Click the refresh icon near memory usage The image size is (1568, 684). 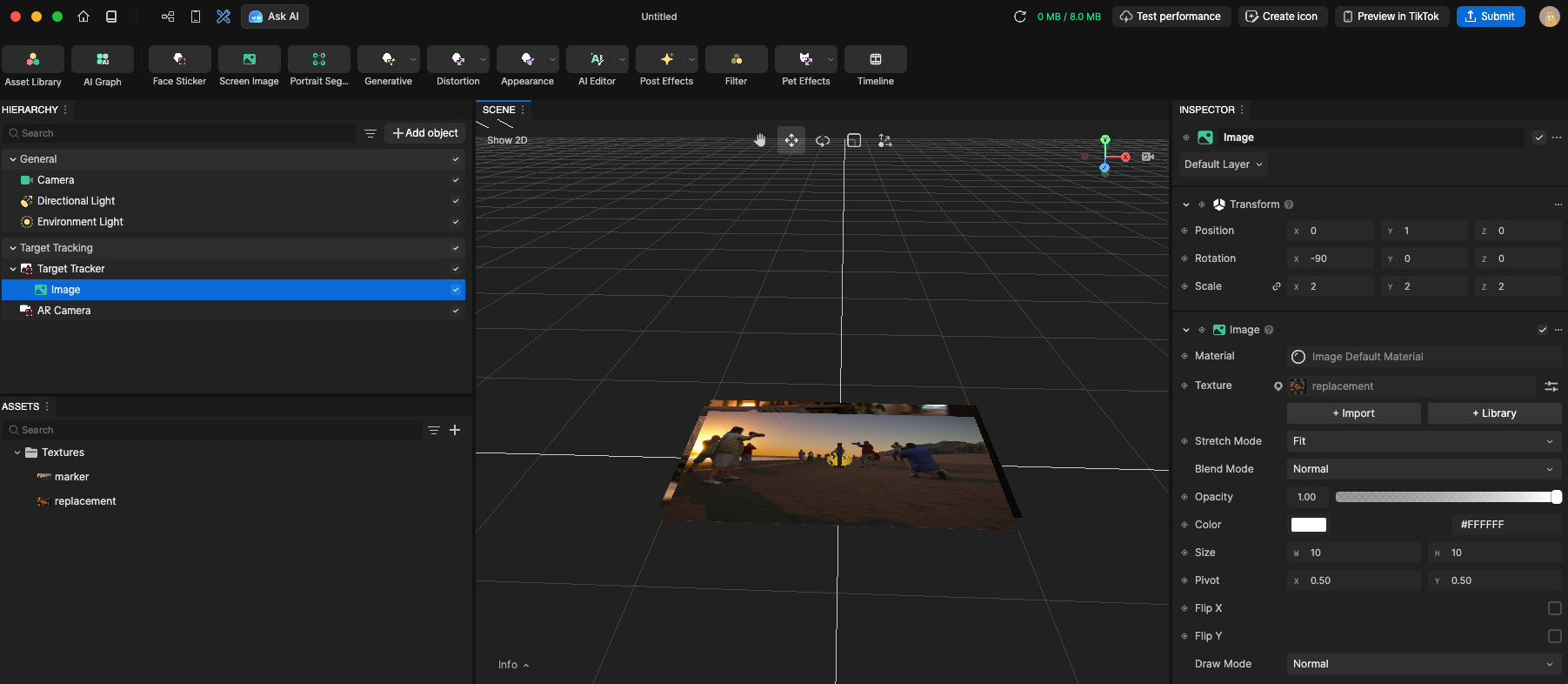tap(1020, 17)
